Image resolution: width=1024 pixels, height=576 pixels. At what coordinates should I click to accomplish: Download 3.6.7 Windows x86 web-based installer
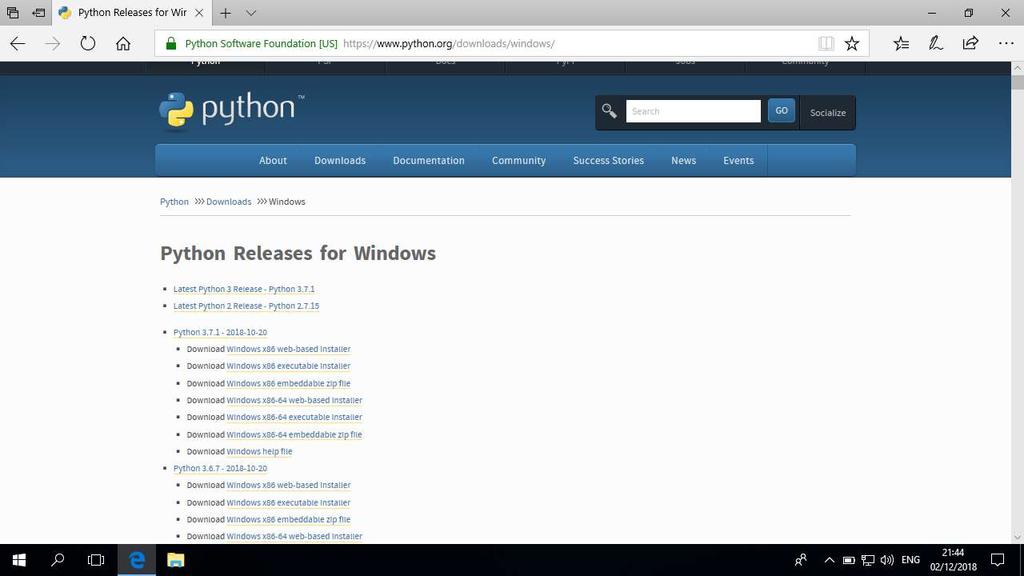pos(288,485)
